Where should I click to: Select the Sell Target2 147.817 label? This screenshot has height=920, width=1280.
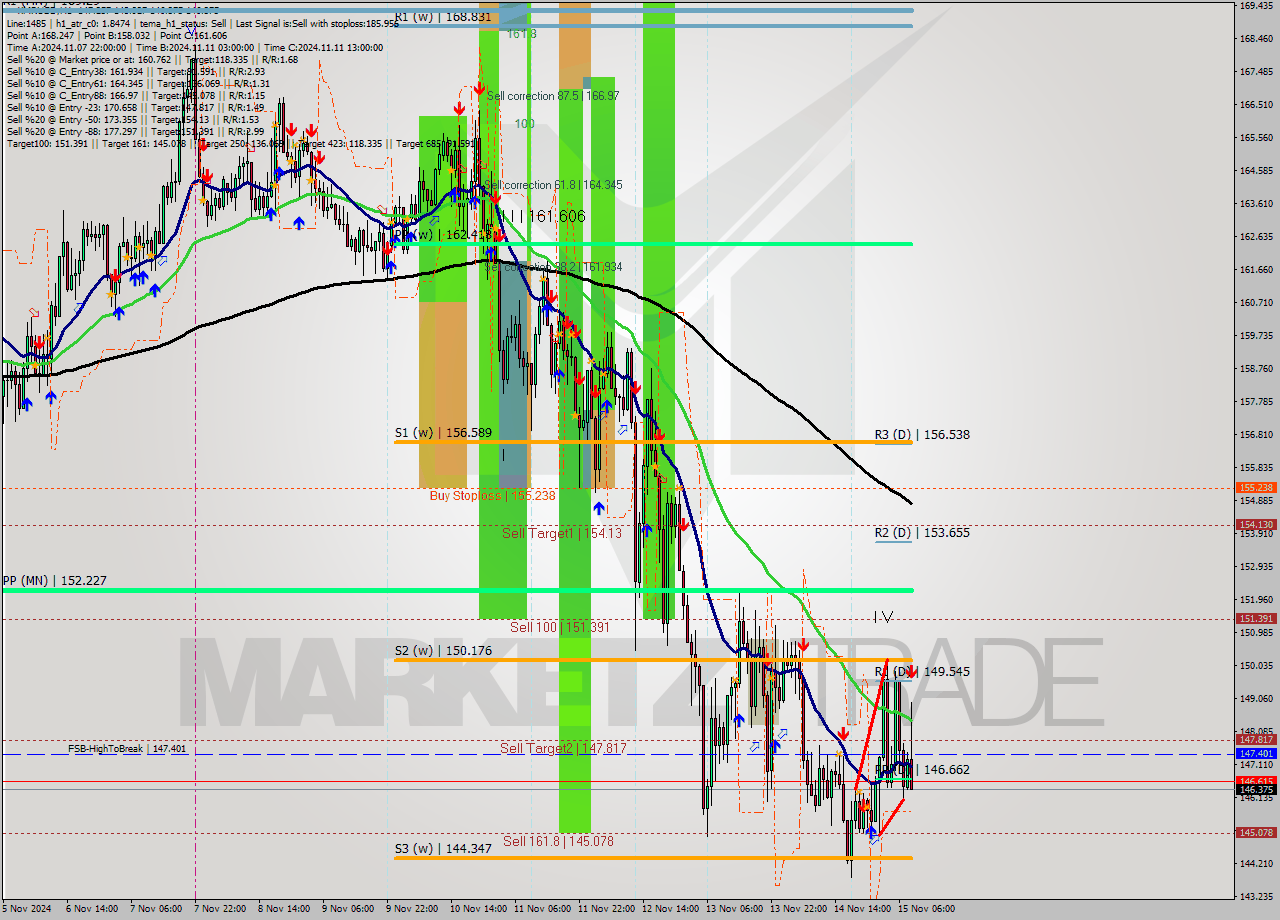point(563,748)
